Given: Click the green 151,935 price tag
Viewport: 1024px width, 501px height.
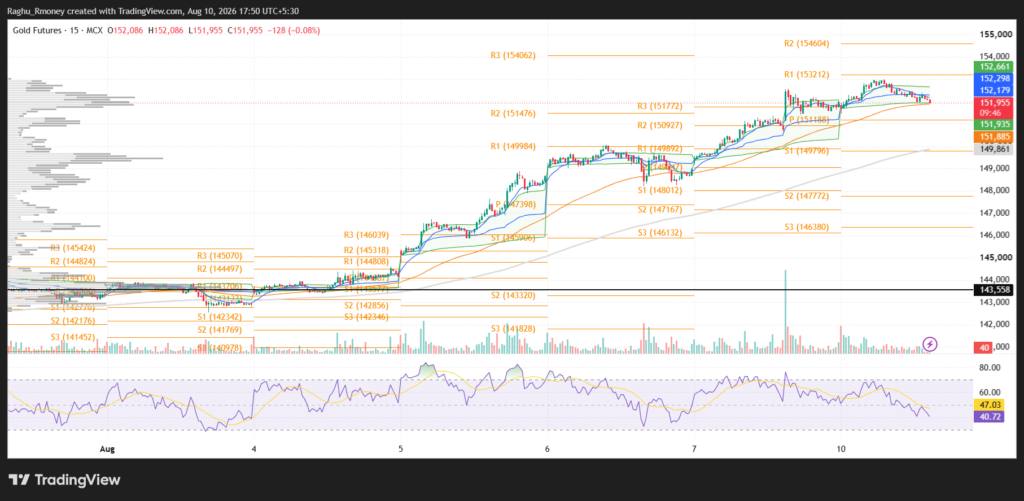Looking at the screenshot, I should point(992,124).
